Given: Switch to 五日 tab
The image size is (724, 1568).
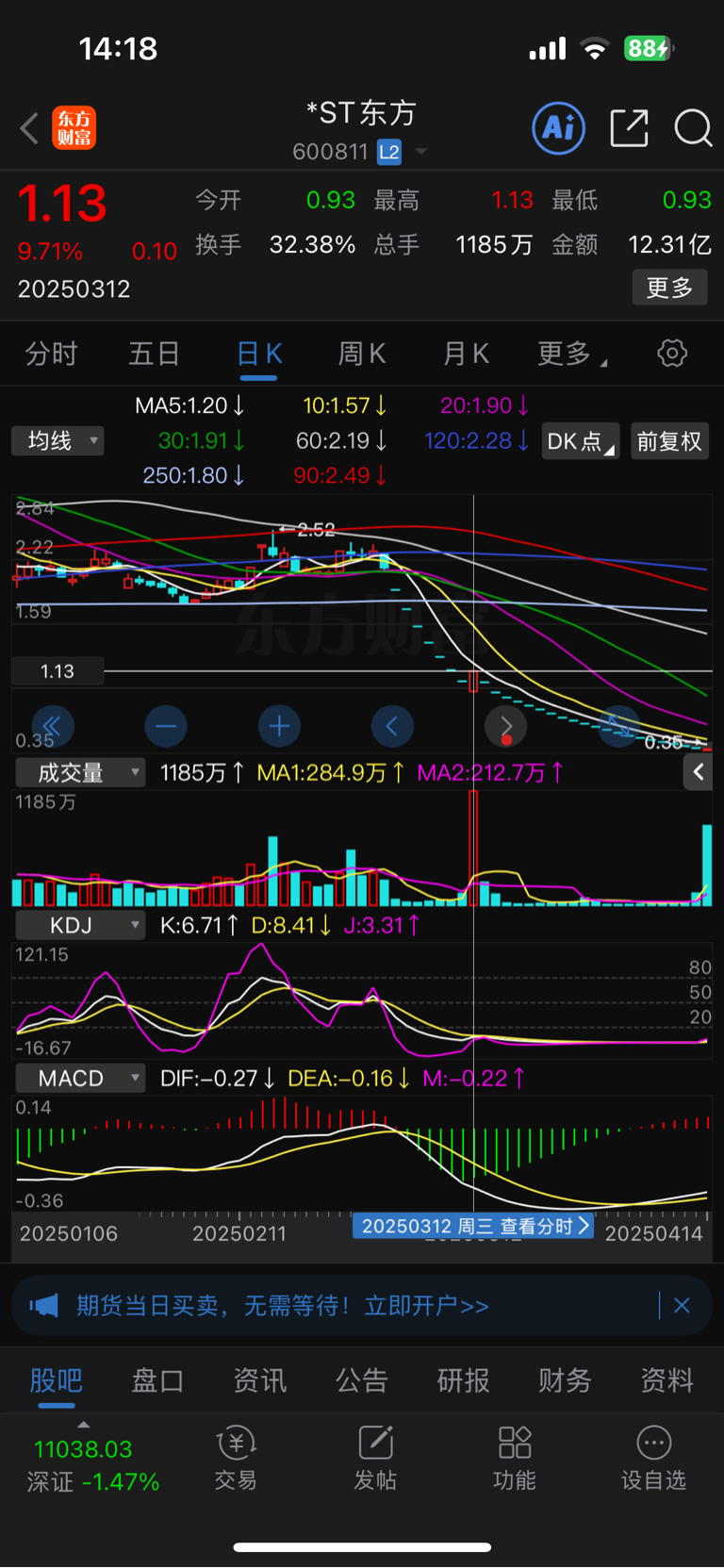Looking at the screenshot, I should [154, 354].
